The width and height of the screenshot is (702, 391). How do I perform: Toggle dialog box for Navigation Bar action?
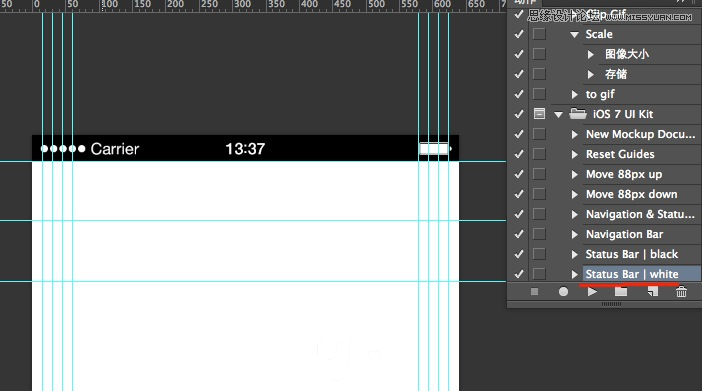(x=539, y=234)
